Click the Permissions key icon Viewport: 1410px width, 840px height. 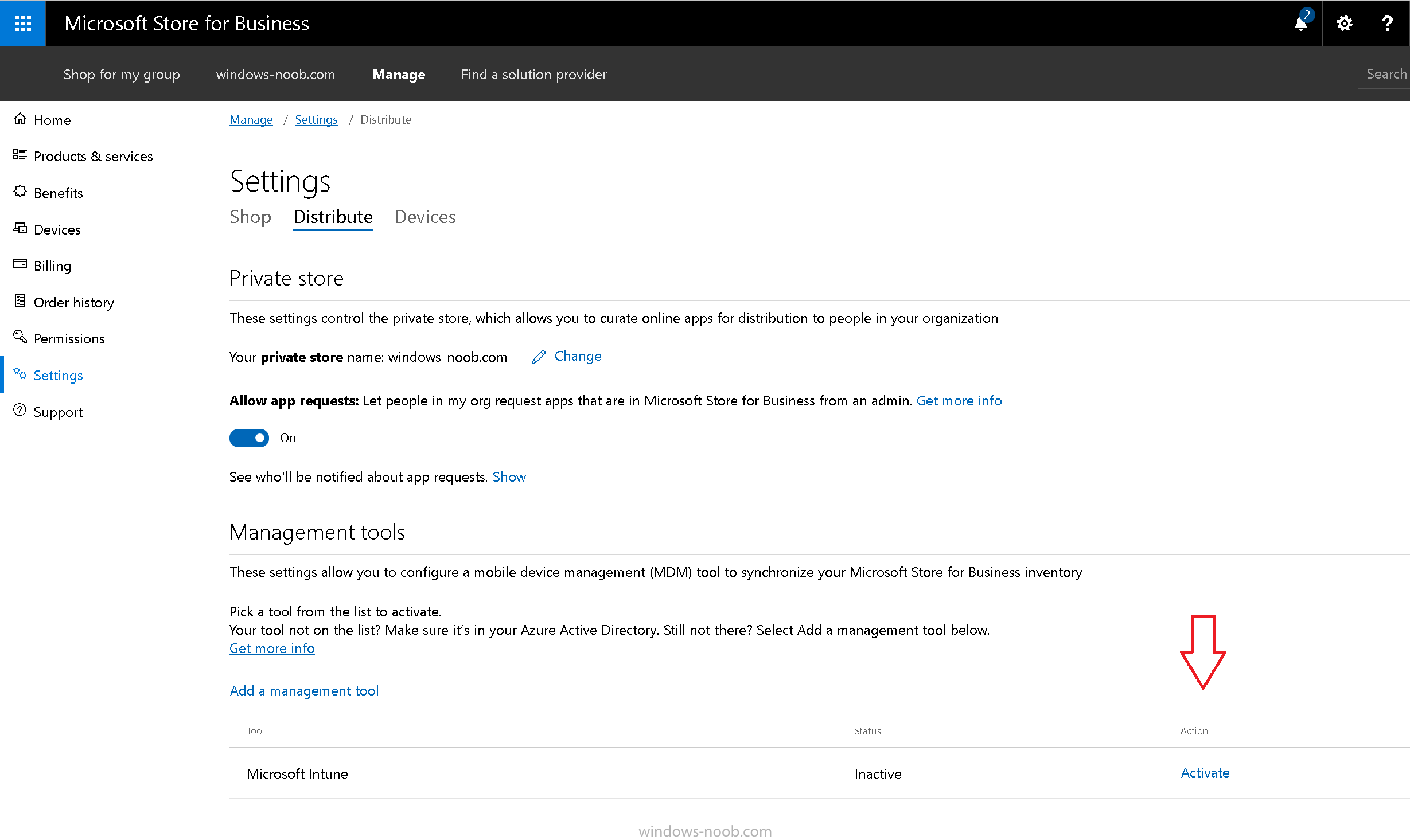pyautogui.click(x=20, y=337)
